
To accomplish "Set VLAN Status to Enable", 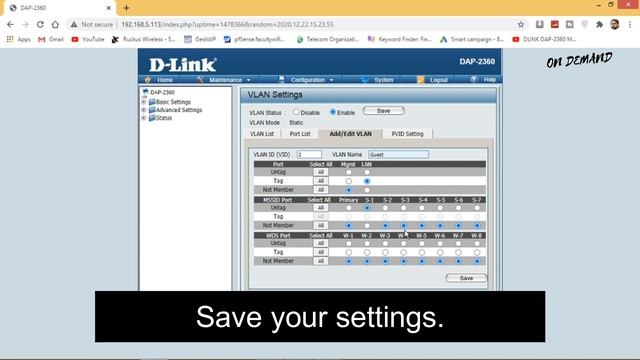I will [333, 112].
